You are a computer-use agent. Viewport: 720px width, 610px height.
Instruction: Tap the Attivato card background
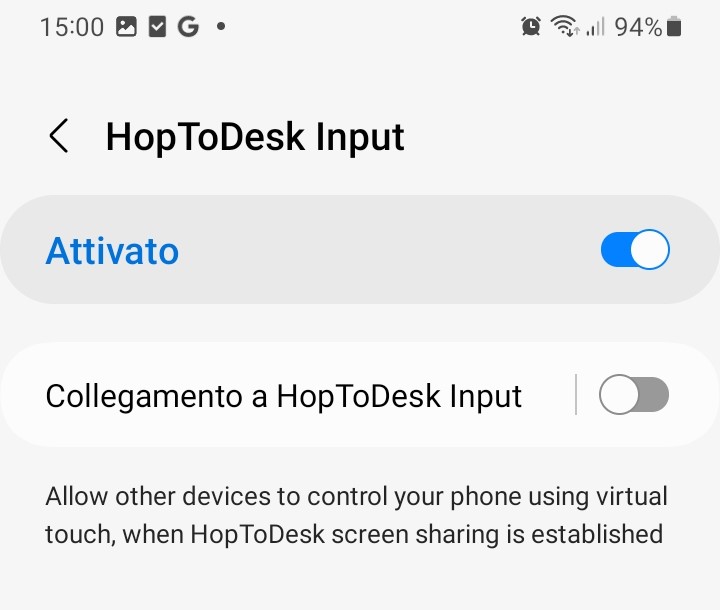360,249
